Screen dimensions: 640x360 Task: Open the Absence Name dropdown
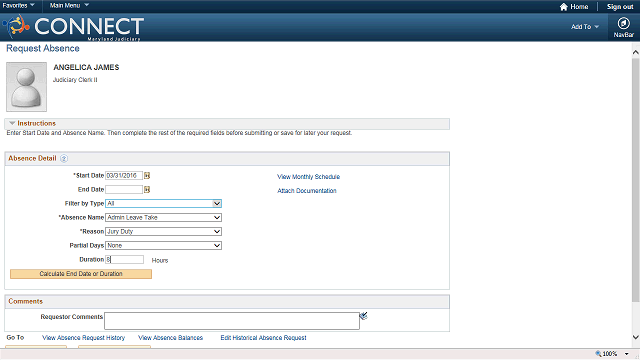pyautogui.click(x=163, y=218)
